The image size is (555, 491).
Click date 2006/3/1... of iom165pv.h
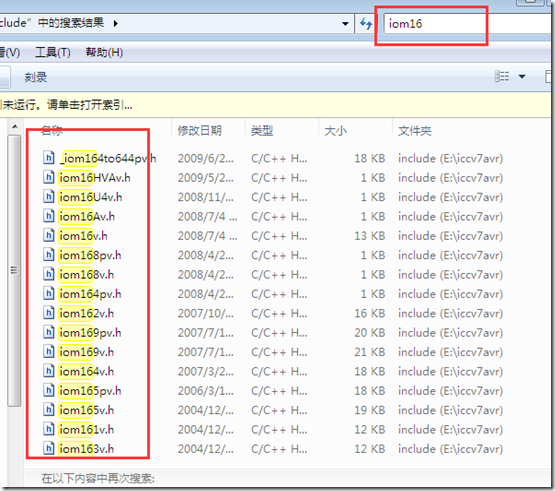206,391
